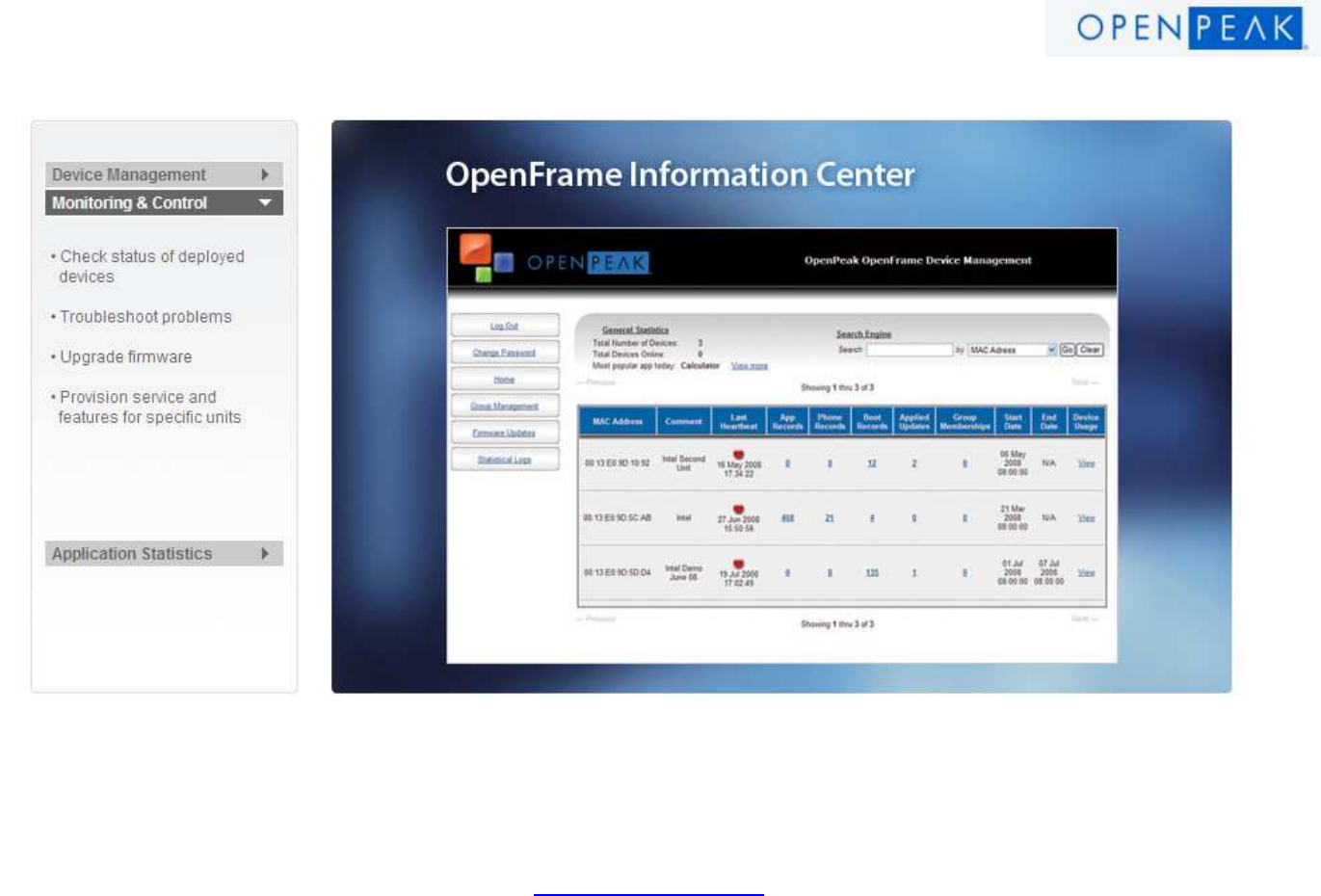Expand the Device Management section
The width and height of the screenshot is (1321, 896).
pyautogui.click(x=164, y=174)
